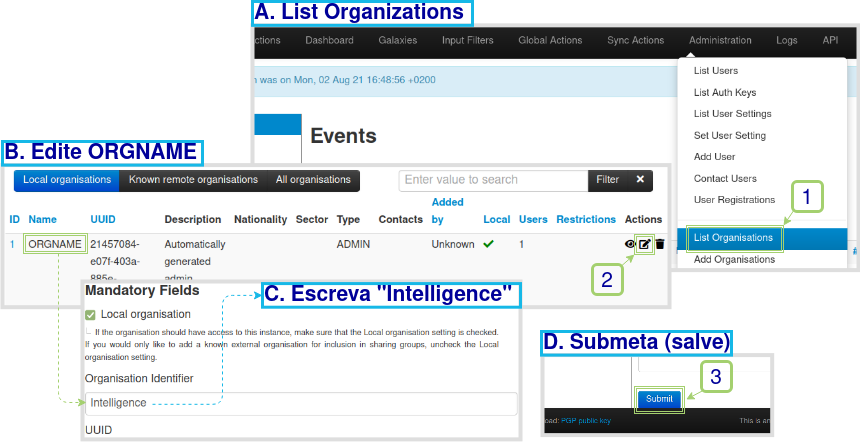
Task: Expand the Global Actions menu
Action: (550, 41)
